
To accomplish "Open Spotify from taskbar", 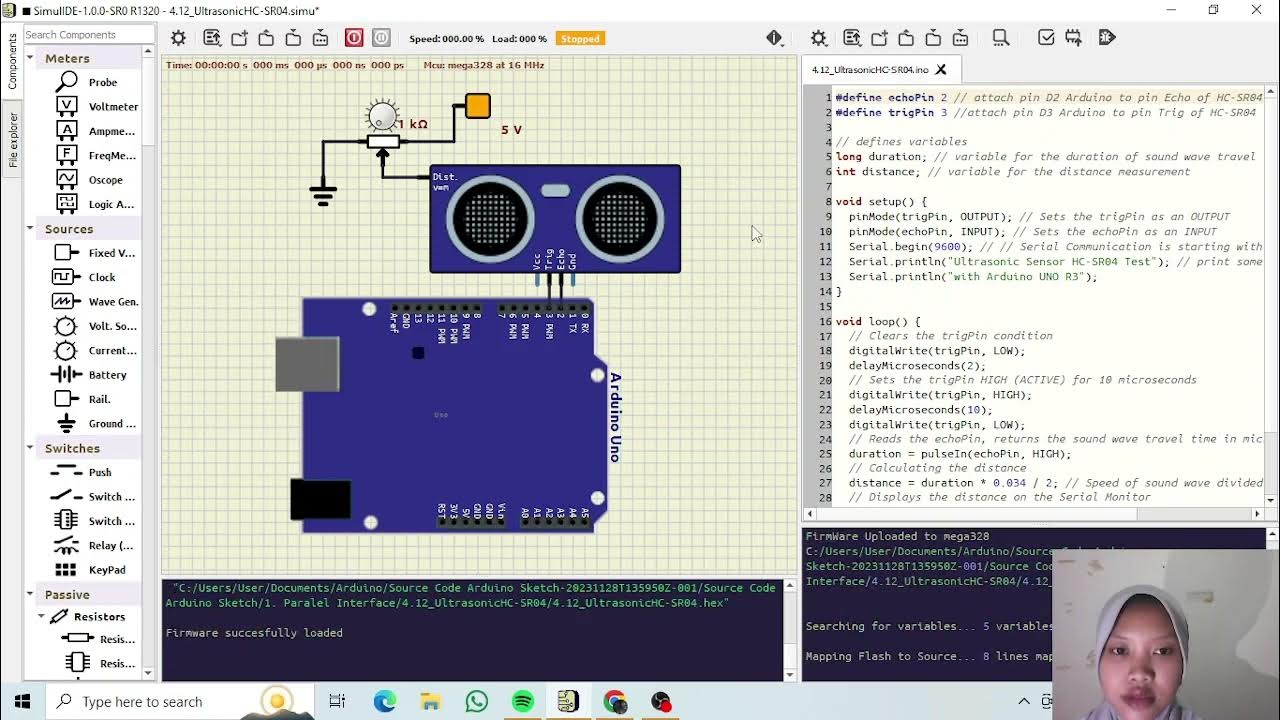I will [522, 701].
